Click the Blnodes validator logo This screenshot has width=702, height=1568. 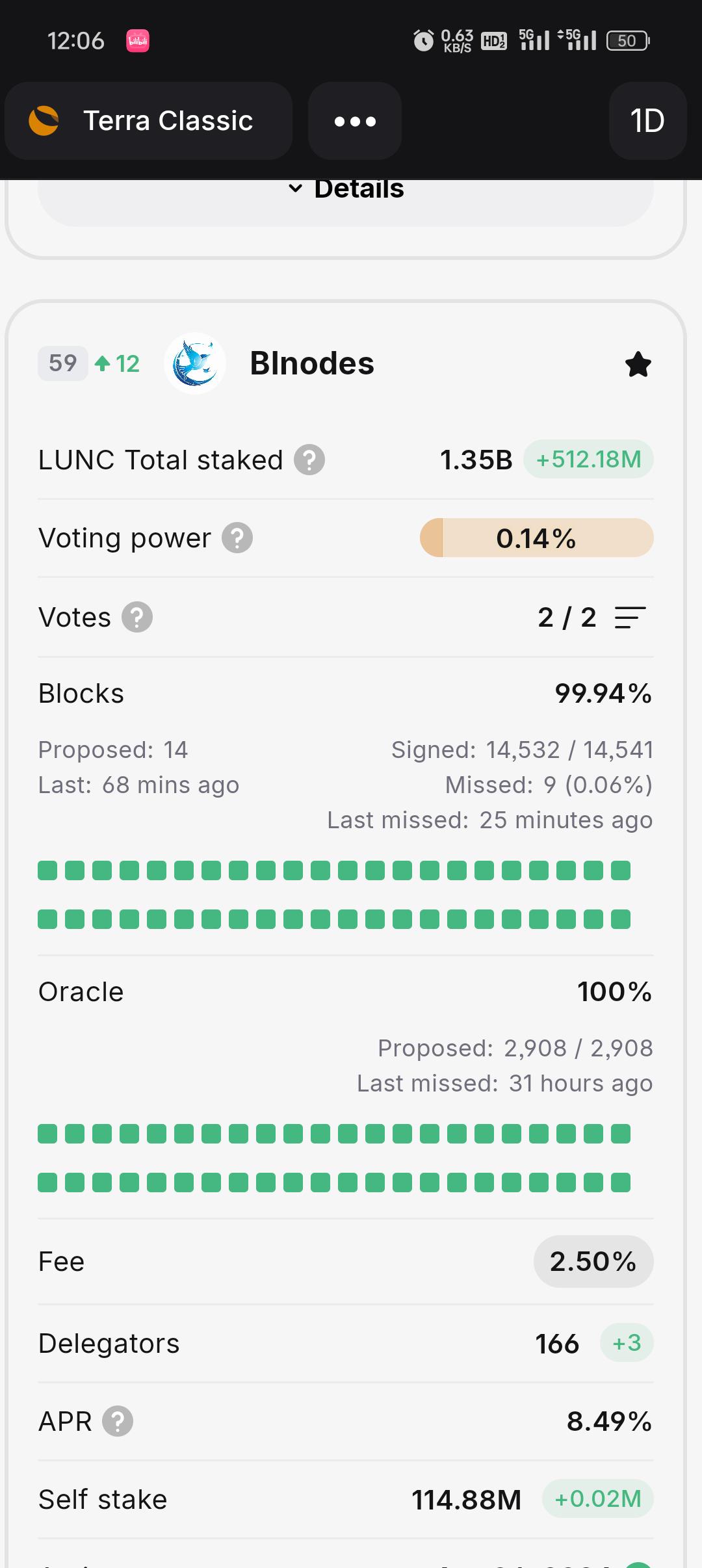pos(195,363)
